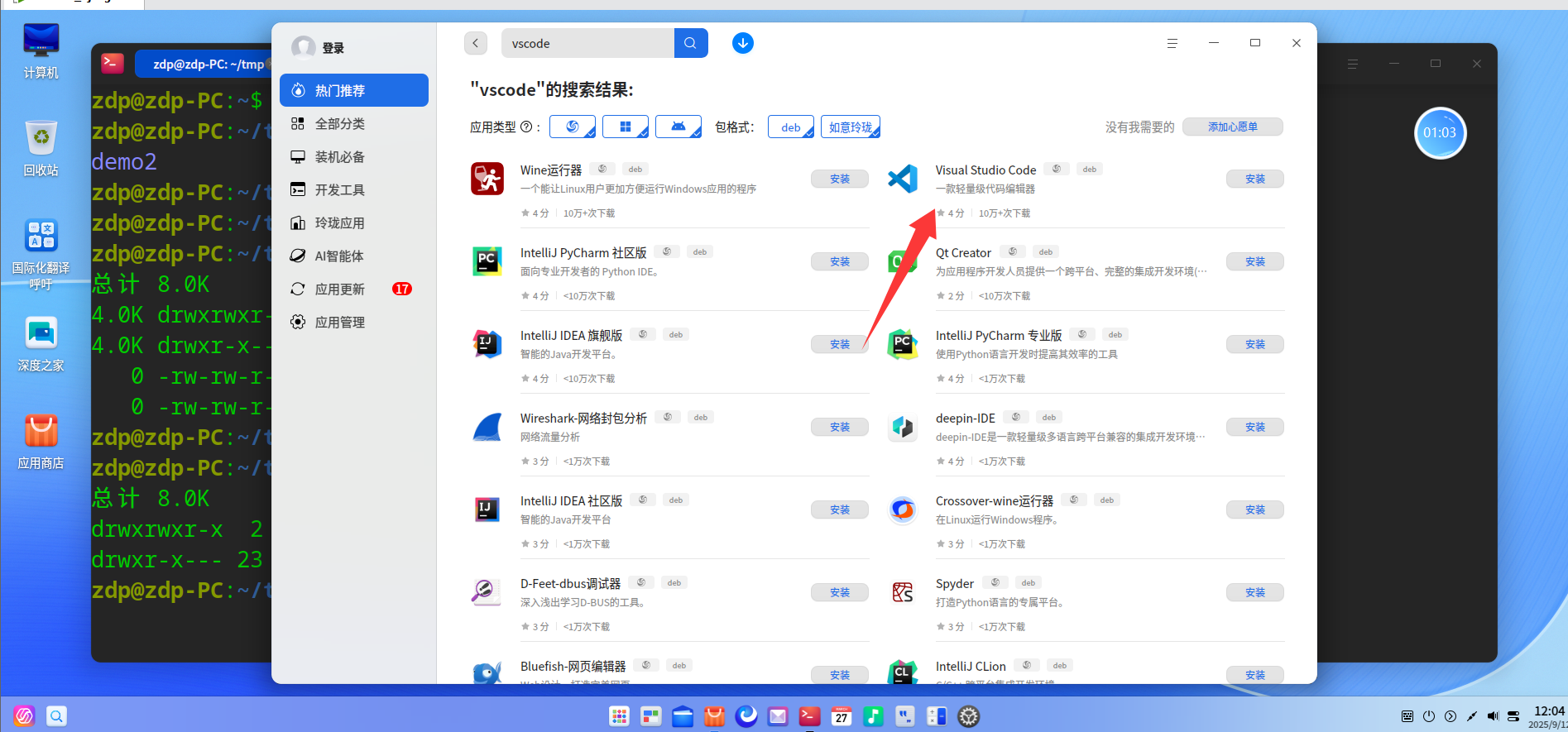Install Crossover-wine运行器

[1255, 510]
